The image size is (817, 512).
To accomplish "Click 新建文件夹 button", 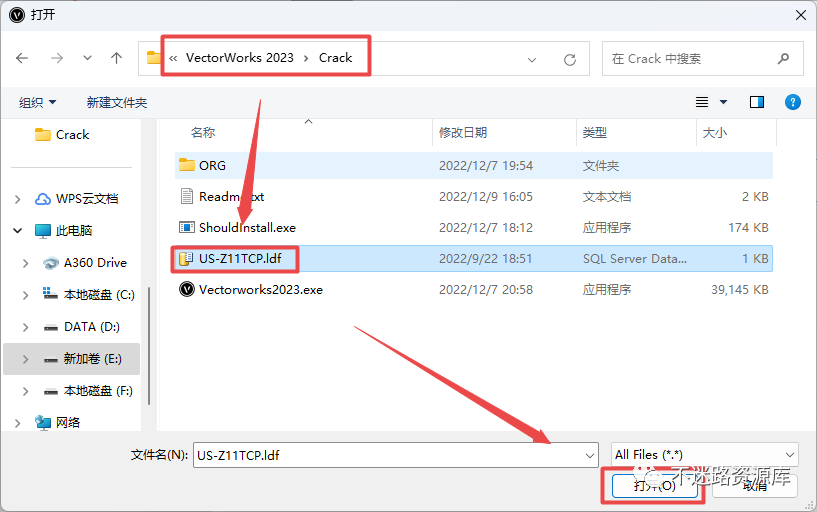I will [x=117, y=103].
